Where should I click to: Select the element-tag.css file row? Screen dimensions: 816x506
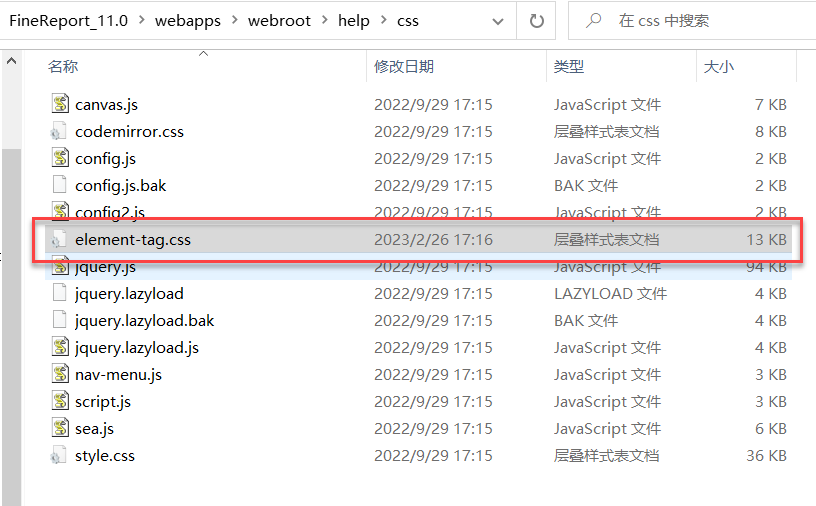(400, 240)
